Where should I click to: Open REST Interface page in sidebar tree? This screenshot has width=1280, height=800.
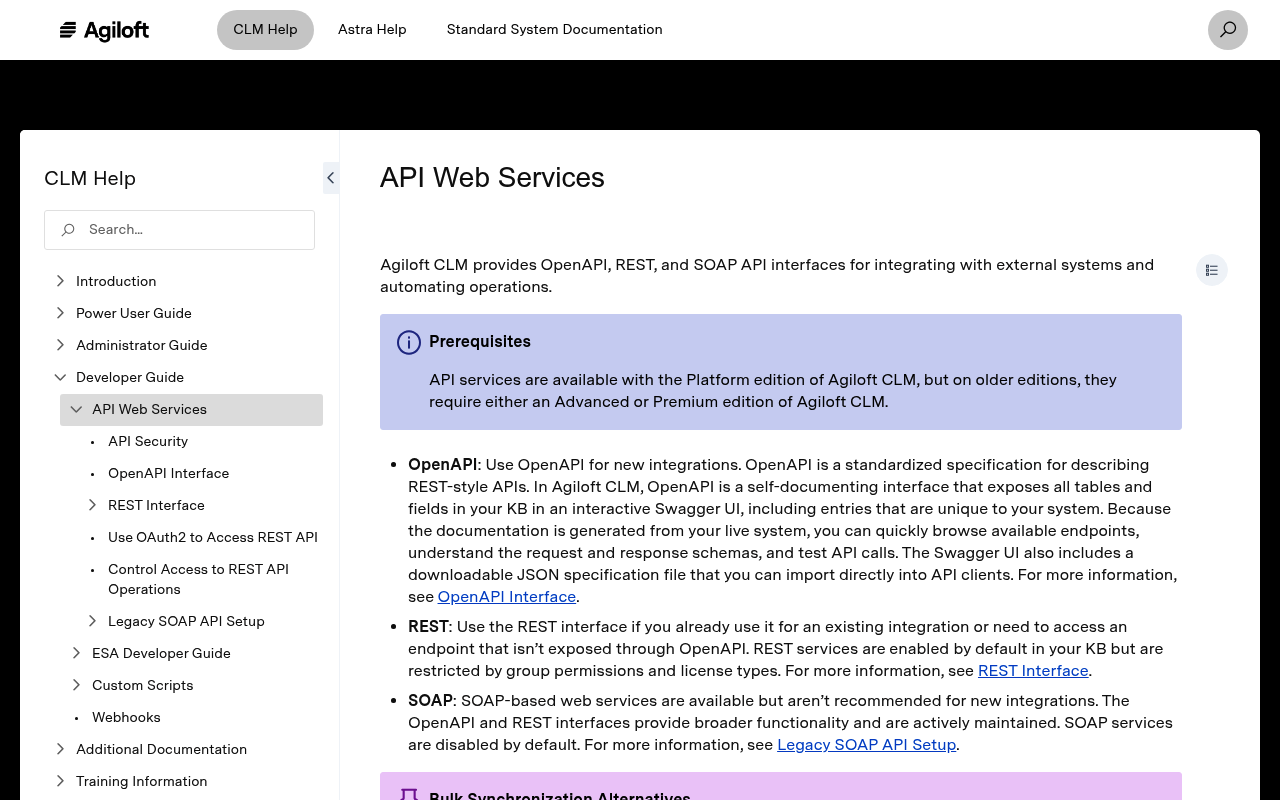point(156,505)
